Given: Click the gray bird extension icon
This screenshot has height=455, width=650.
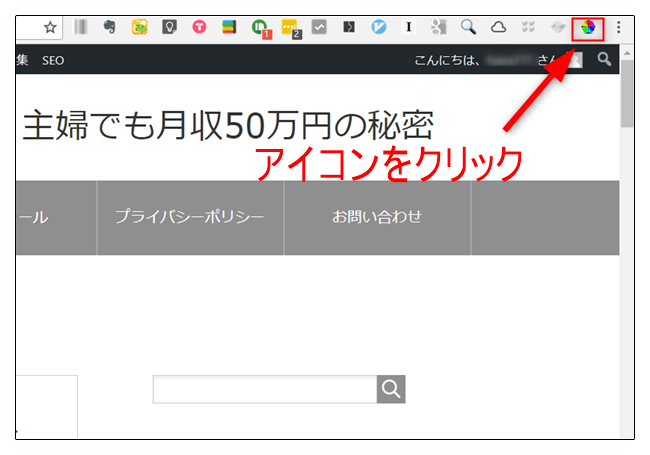Looking at the screenshot, I should [558, 27].
